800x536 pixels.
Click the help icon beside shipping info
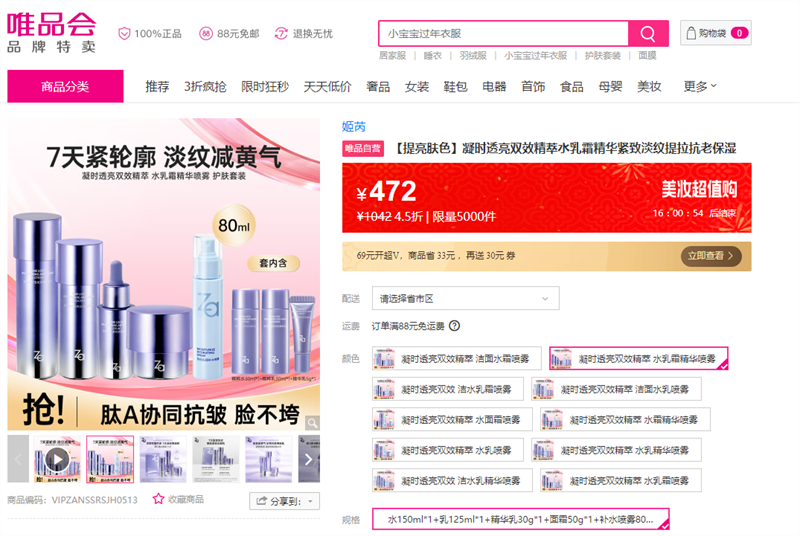click(x=454, y=326)
